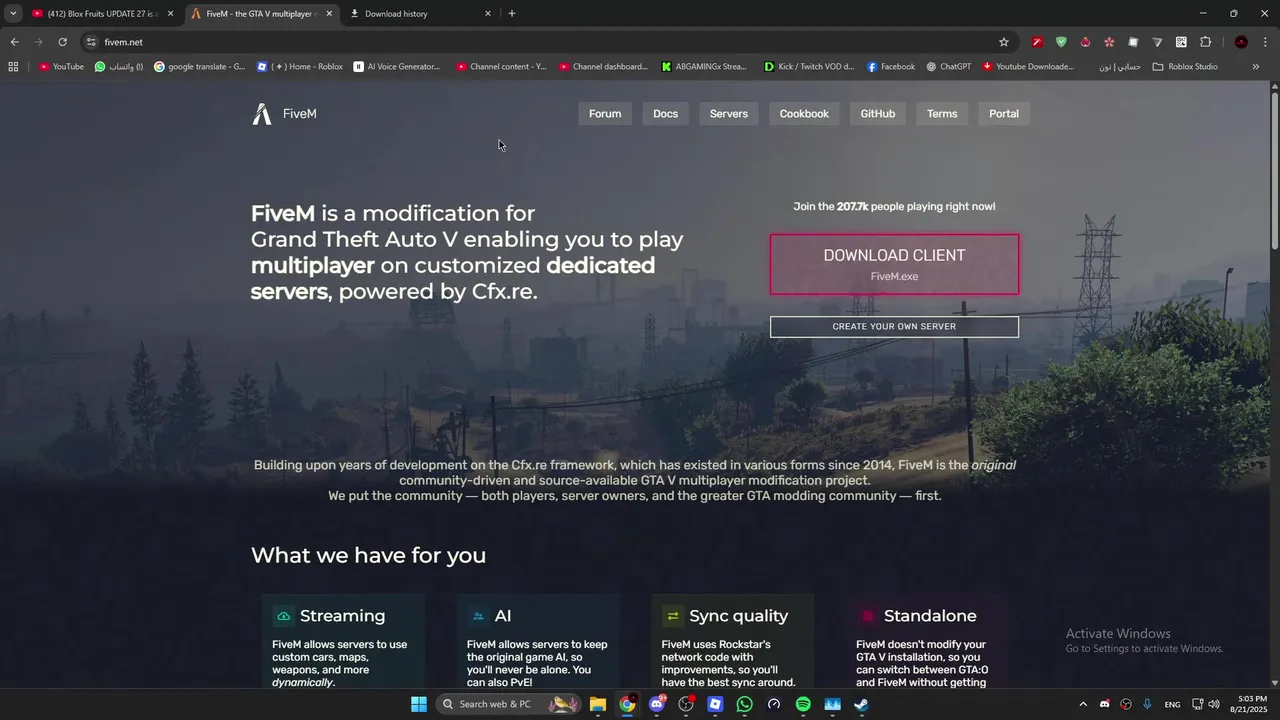Go back using the browser back arrow
This screenshot has width=1280, height=720.
click(x=14, y=42)
